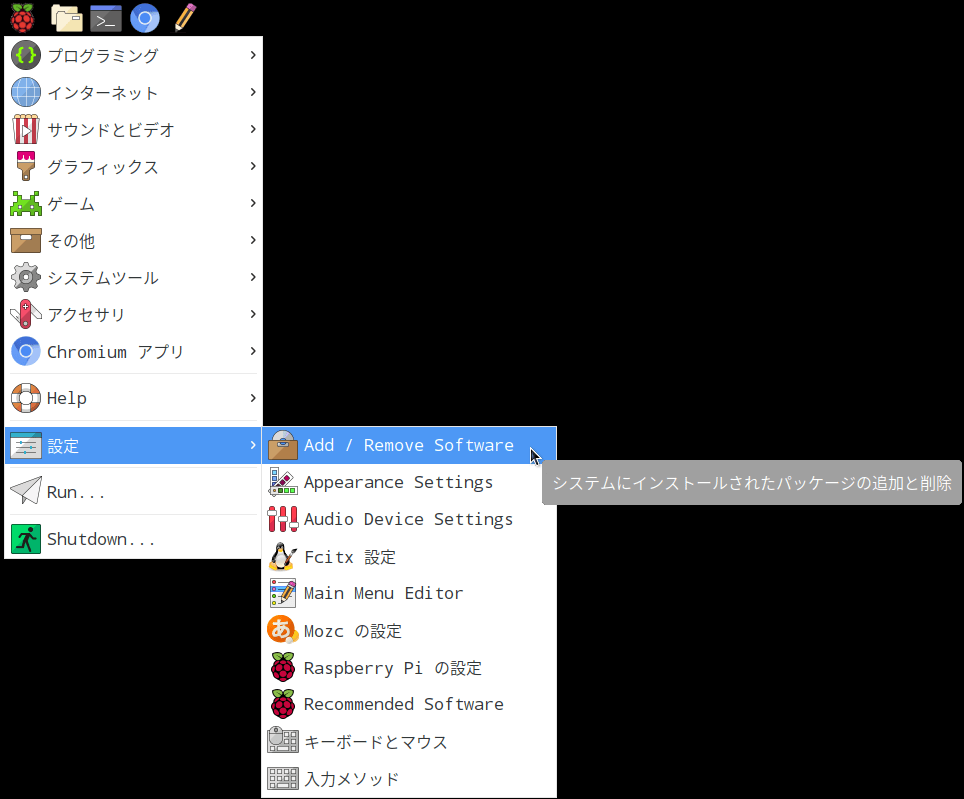This screenshot has height=799, width=964.
Task: Click the Appearance Settings palette icon
Action: point(283,482)
